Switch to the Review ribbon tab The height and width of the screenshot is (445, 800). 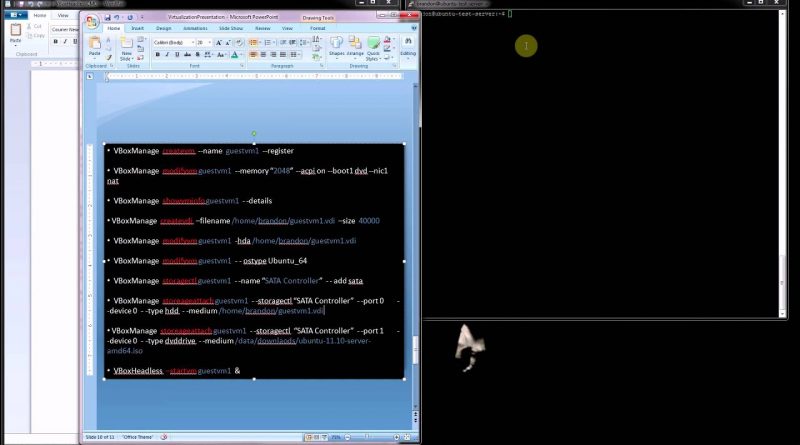262,29
